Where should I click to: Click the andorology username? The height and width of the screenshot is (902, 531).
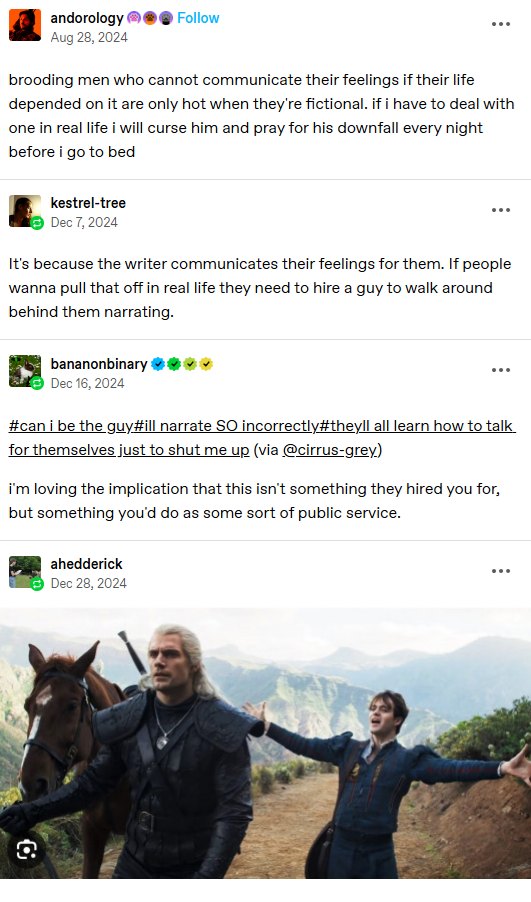tap(87, 18)
